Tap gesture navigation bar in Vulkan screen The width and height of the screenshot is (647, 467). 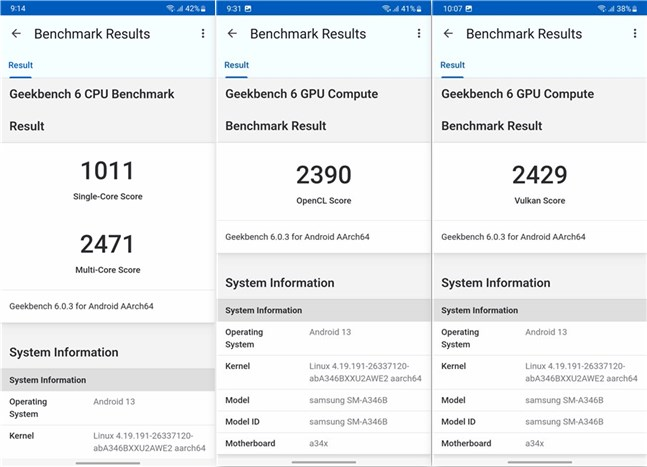(x=540, y=462)
